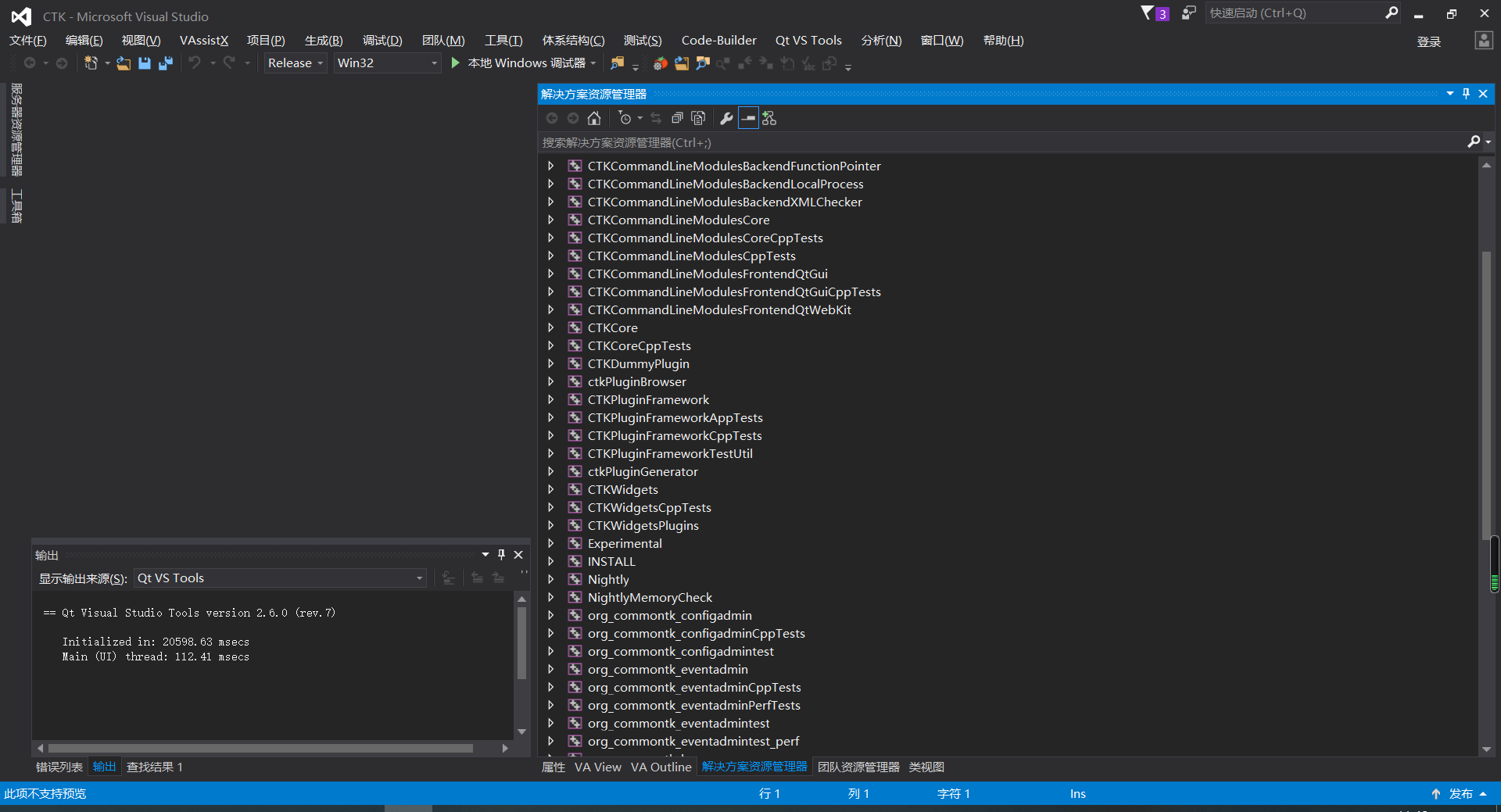This screenshot has height=812, width=1501.
Task: Open the VAssistX menu
Action: [204, 41]
